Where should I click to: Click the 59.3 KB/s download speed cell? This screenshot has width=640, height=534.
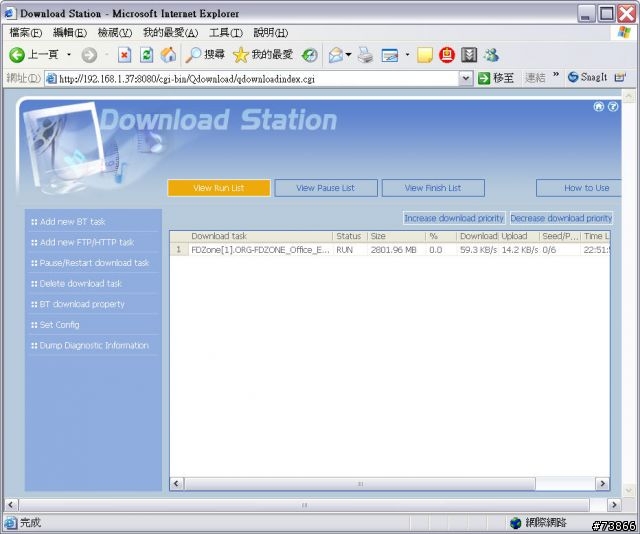478,249
